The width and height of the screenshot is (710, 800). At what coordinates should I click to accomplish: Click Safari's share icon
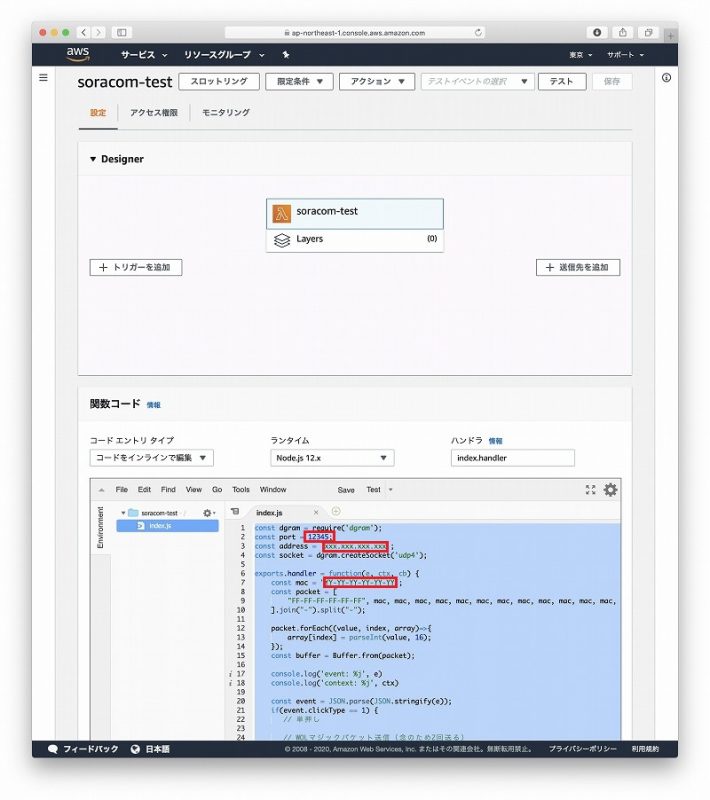tap(623, 33)
